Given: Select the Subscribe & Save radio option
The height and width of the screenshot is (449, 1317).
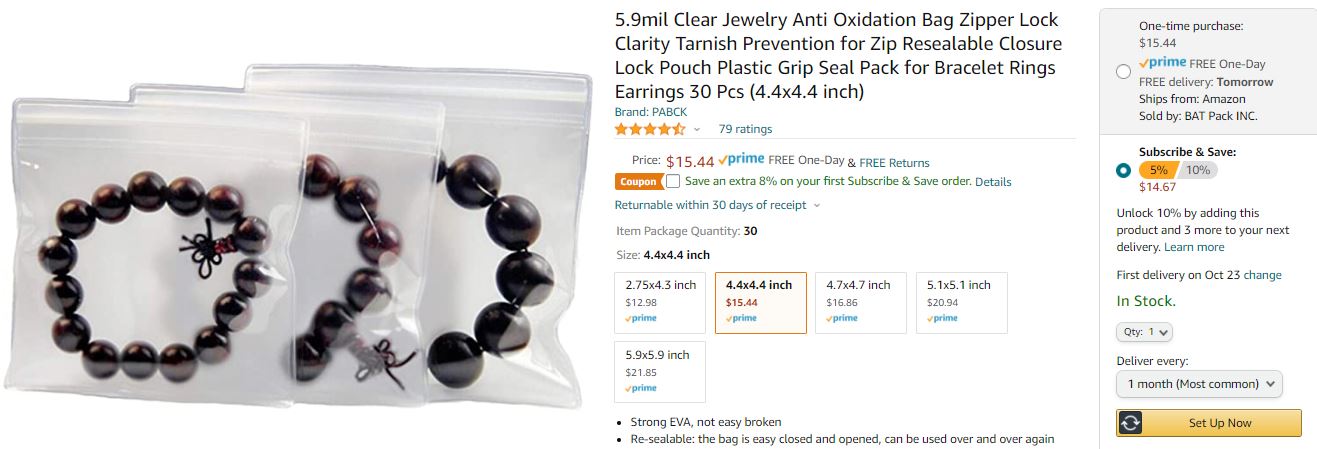Looking at the screenshot, I should [x=1124, y=170].
